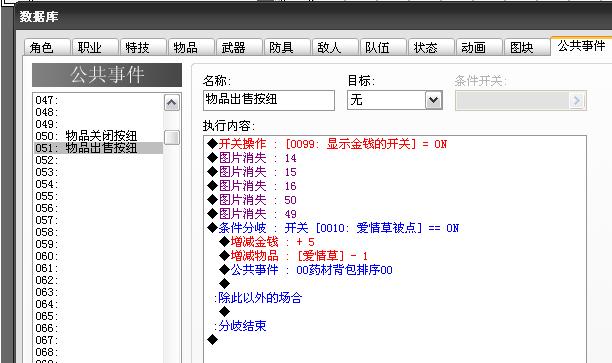Select list entry 067
The image size is (612, 363).
(x=98, y=340)
